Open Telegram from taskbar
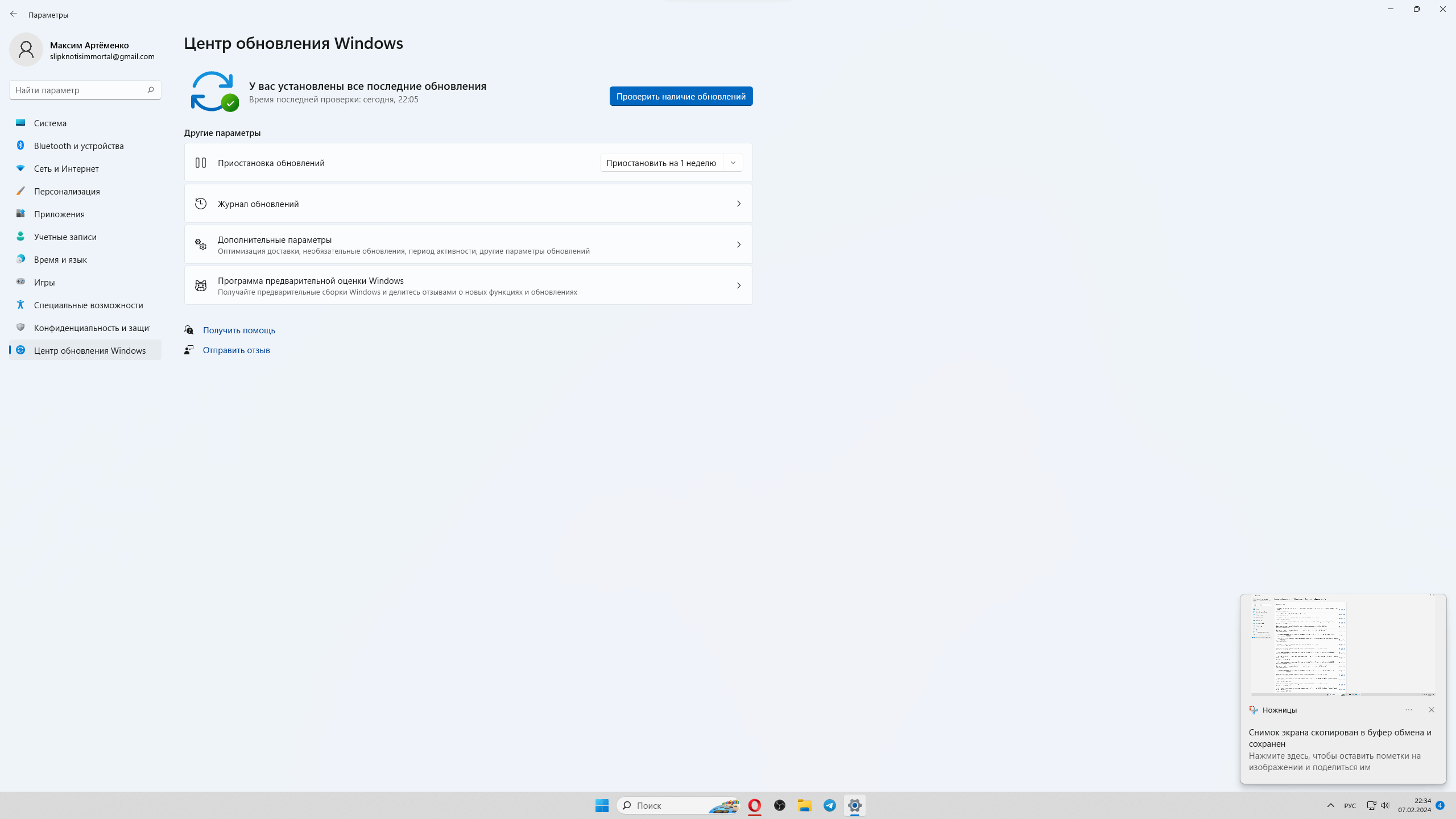 pos(830,805)
